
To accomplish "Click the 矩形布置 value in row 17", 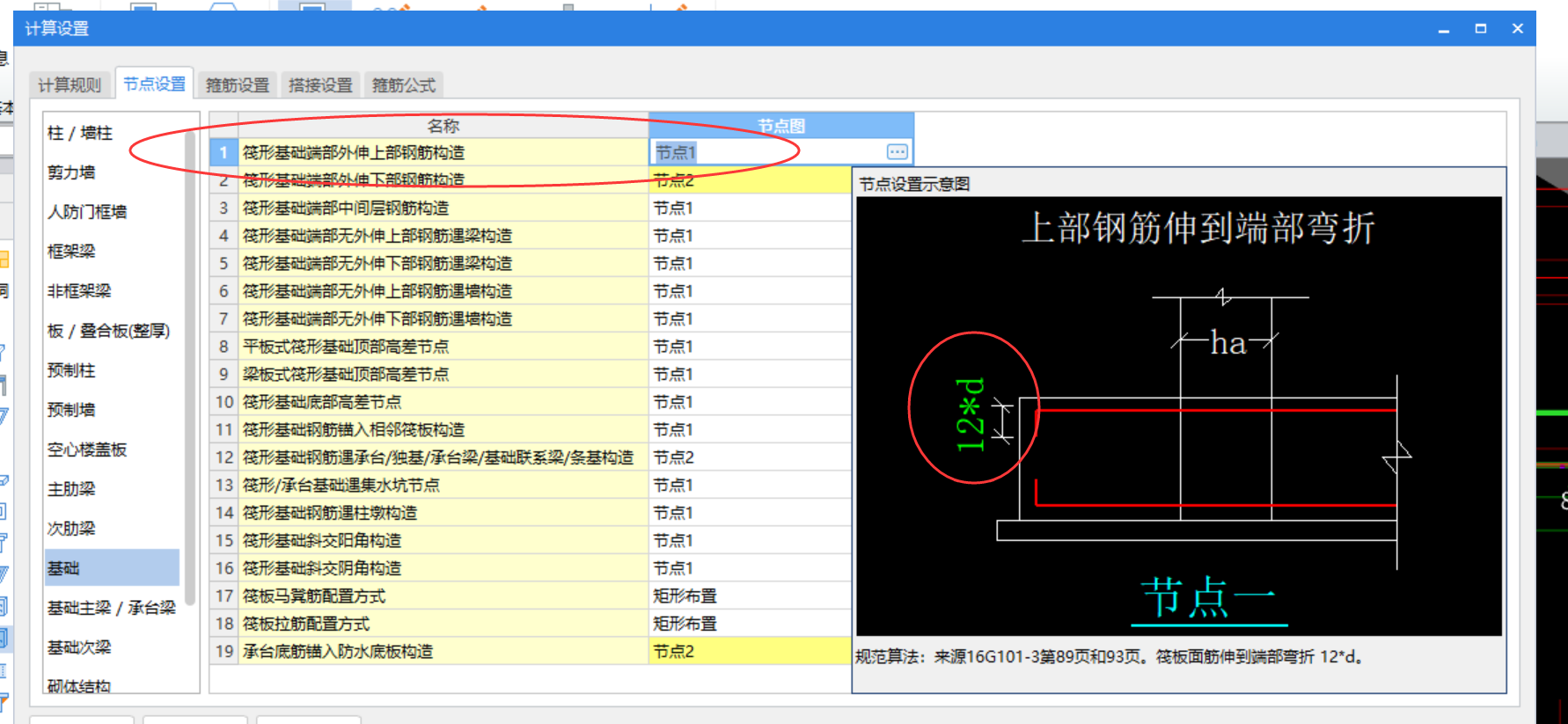I will (x=750, y=596).
